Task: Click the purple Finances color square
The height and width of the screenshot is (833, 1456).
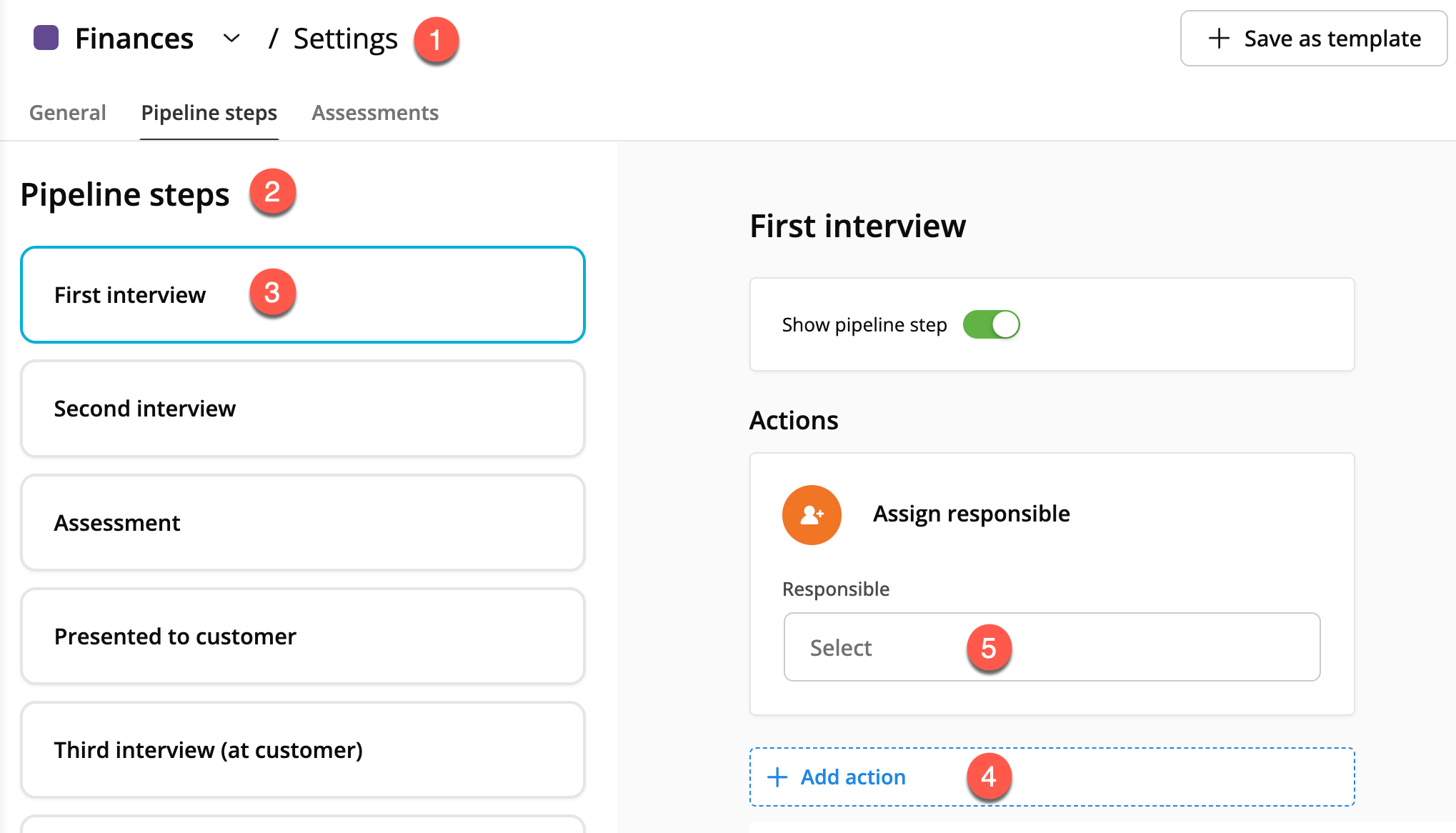Action: point(46,38)
